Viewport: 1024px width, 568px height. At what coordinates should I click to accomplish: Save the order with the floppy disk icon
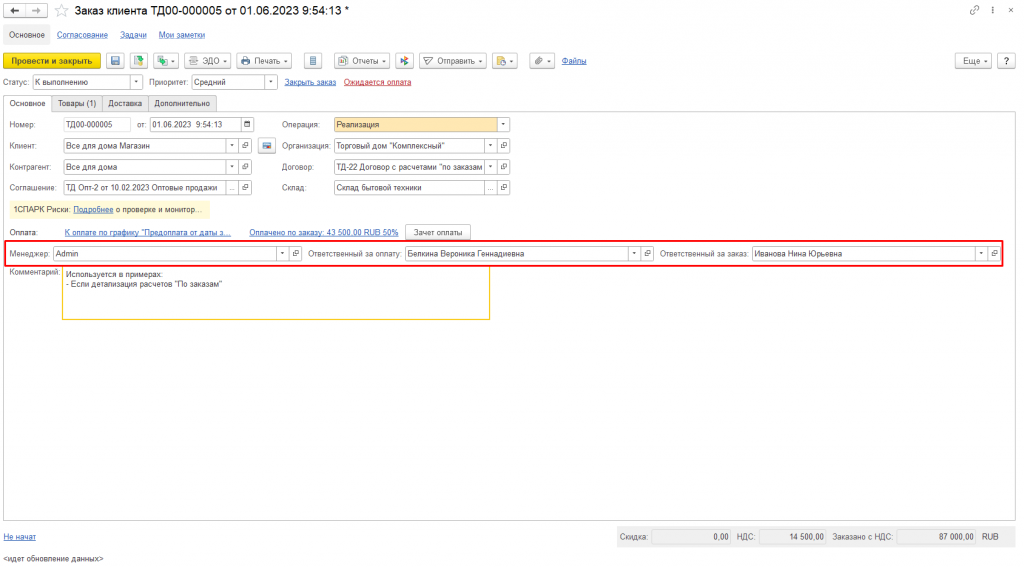(115, 61)
